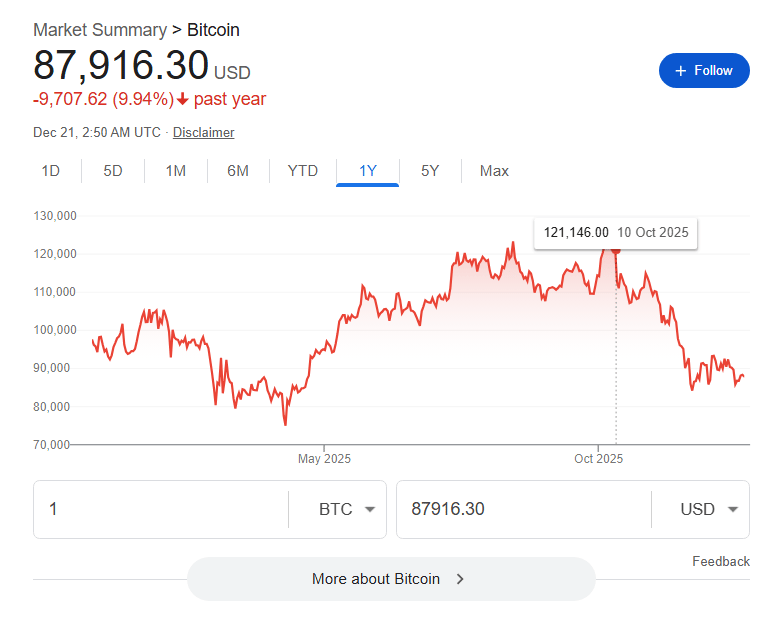Show the Max time range
Viewport: 779px width, 630px height.
pos(494,171)
